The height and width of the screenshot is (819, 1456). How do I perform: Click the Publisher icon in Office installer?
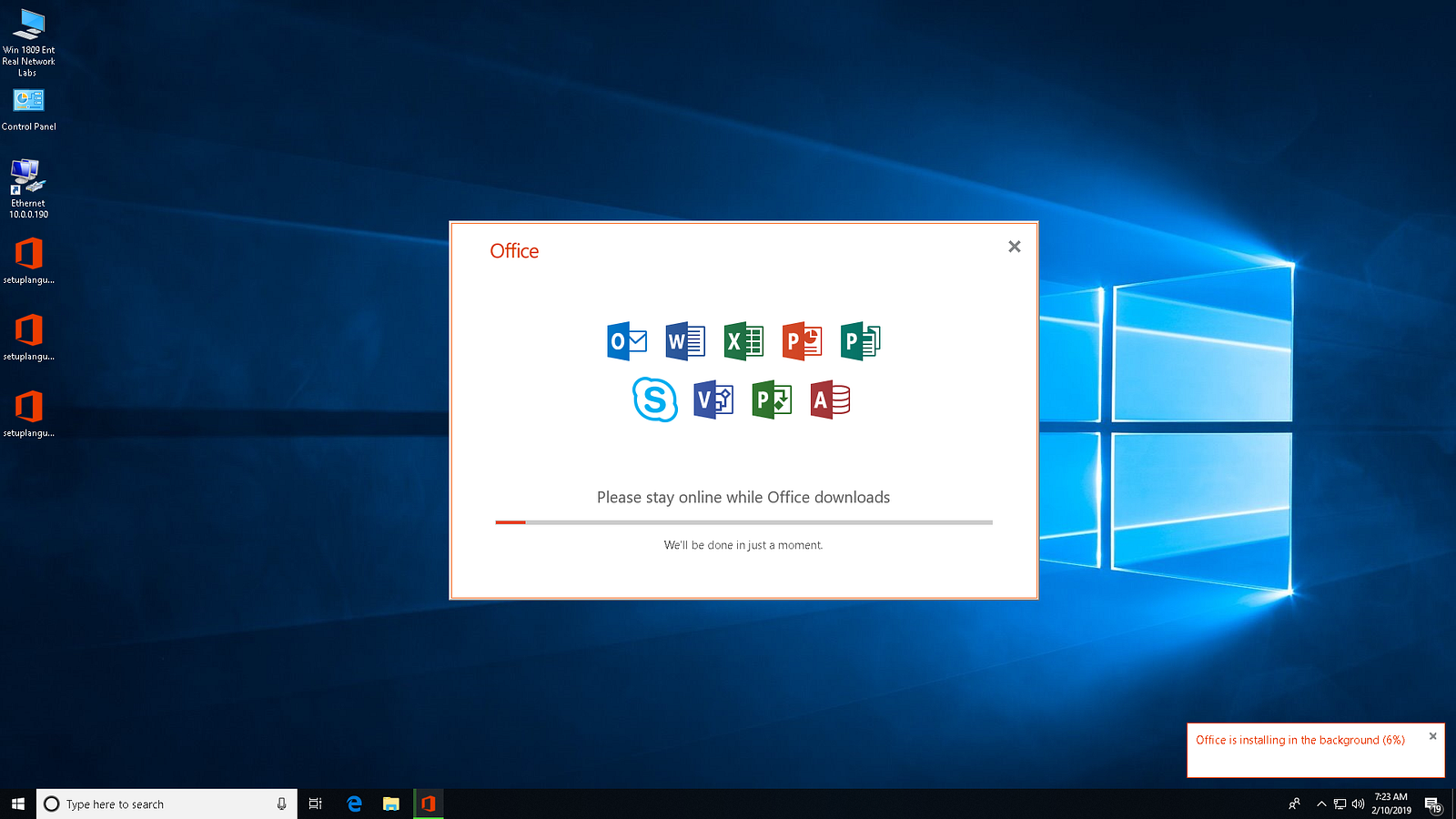(860, 341)
